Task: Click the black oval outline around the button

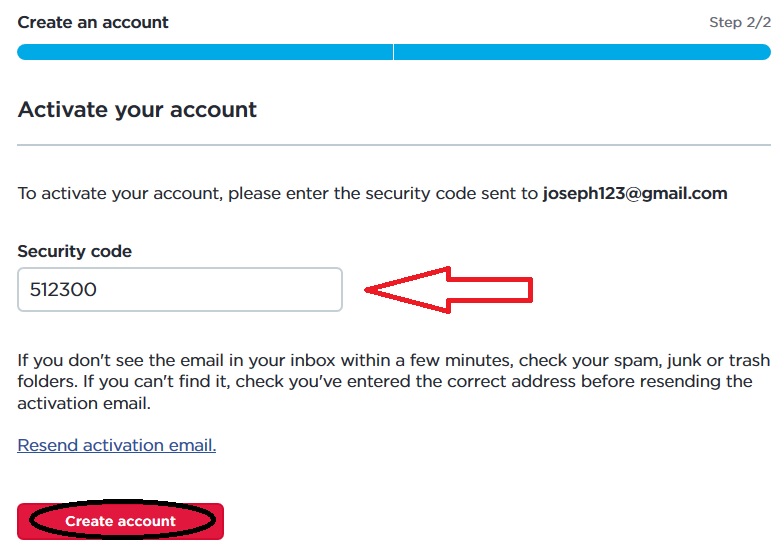Action: (x=33, y=521)
